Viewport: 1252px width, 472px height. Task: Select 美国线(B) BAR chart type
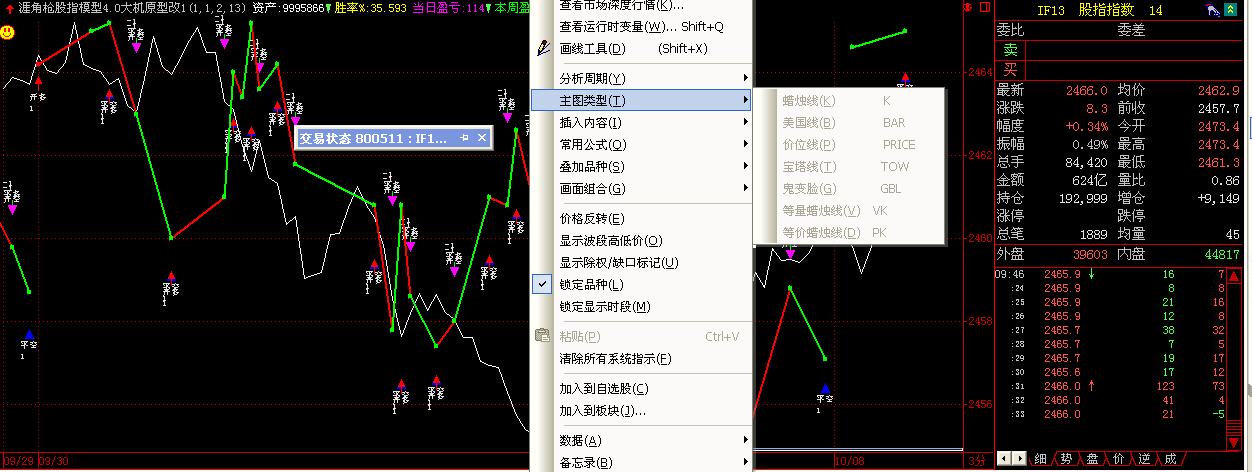(849, 123)
